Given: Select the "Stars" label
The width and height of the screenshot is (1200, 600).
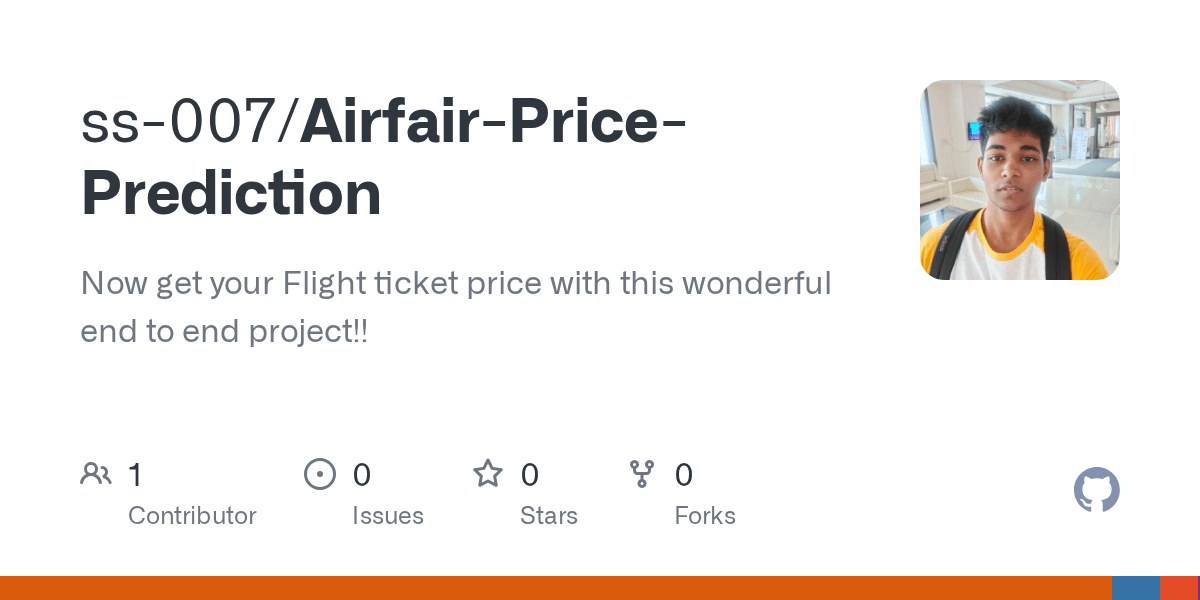Looking at the screenshot, I should point(549,516).
